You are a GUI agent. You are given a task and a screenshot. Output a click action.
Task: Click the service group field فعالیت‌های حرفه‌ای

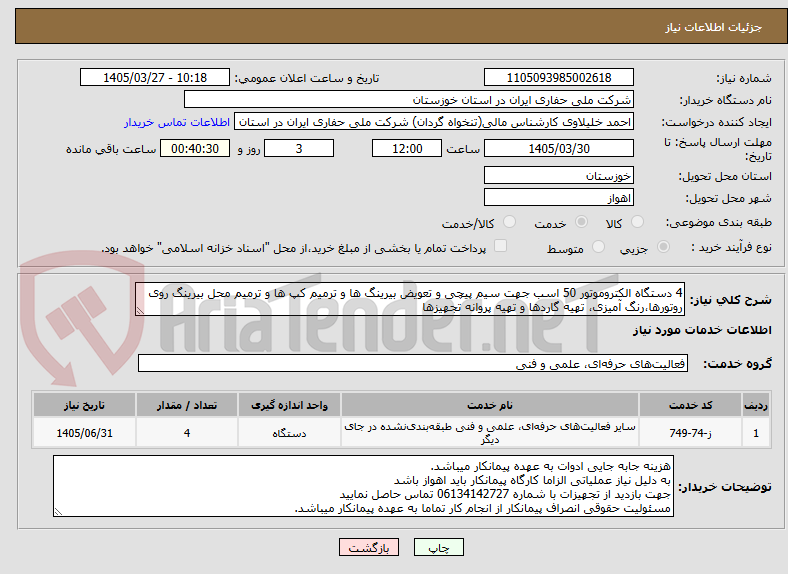pos(413,363)
